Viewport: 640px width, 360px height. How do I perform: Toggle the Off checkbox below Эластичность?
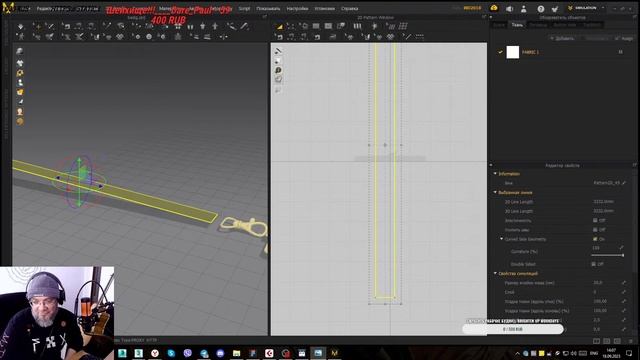click(595, 230)
